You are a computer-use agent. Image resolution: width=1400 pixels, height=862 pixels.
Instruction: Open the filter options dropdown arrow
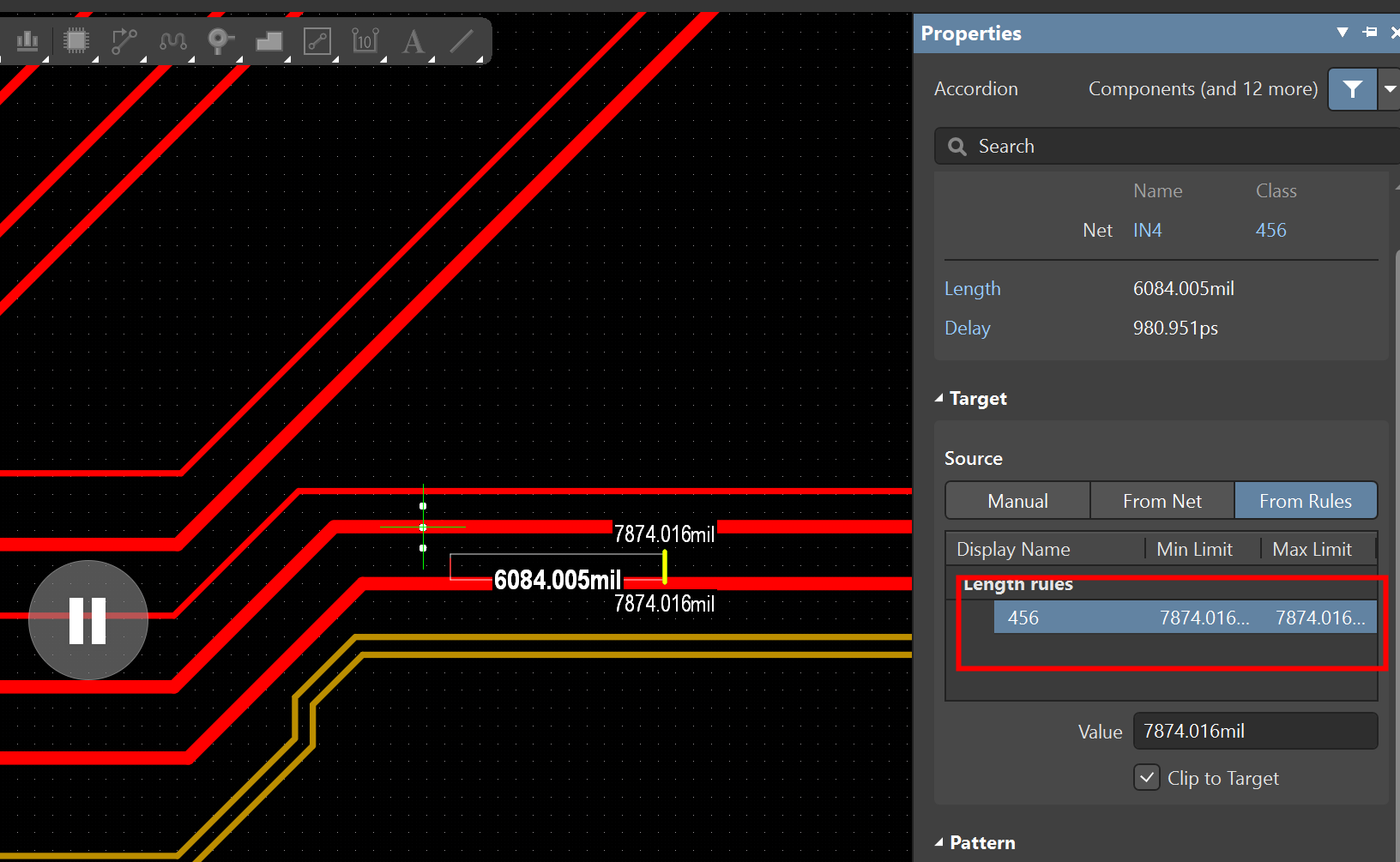click(1390, 89)
